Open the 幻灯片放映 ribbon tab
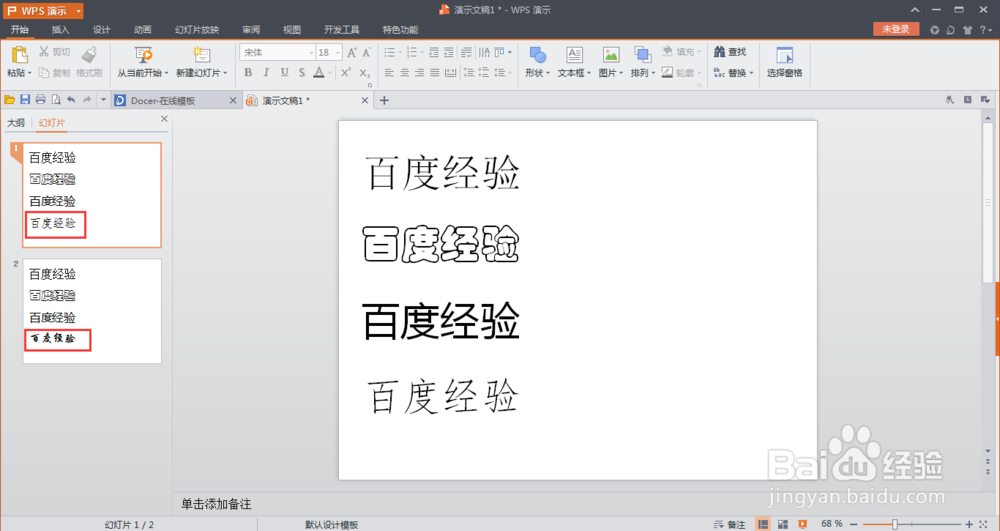Viewport: 1000px width, 531px height. tap(197, 29)
